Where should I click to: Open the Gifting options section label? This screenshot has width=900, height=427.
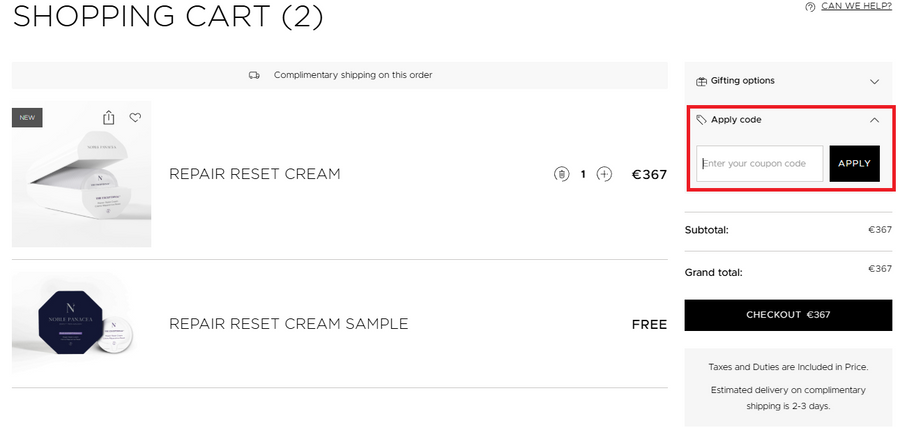(x=742, y=81)
